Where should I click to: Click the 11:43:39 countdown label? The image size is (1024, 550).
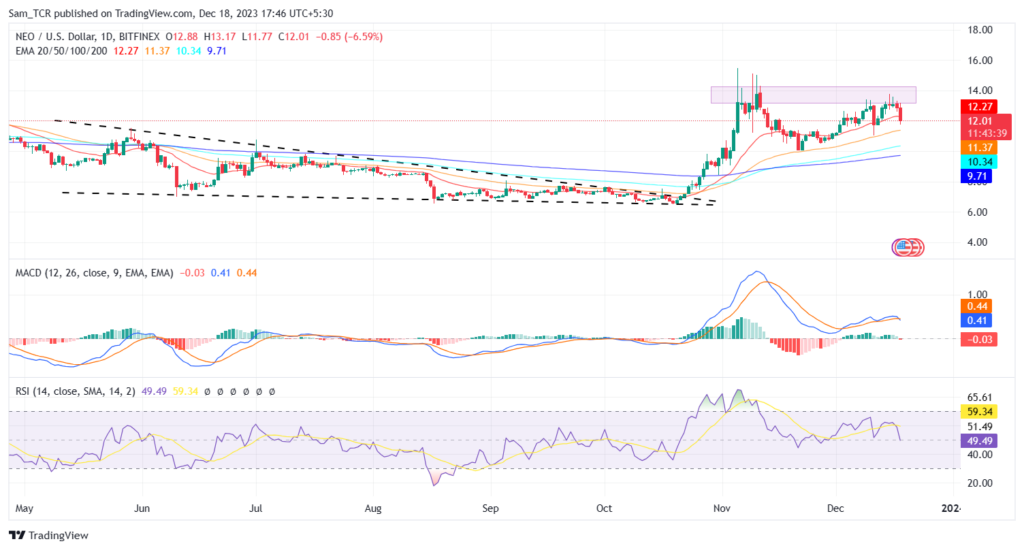[x=987, y=133]
